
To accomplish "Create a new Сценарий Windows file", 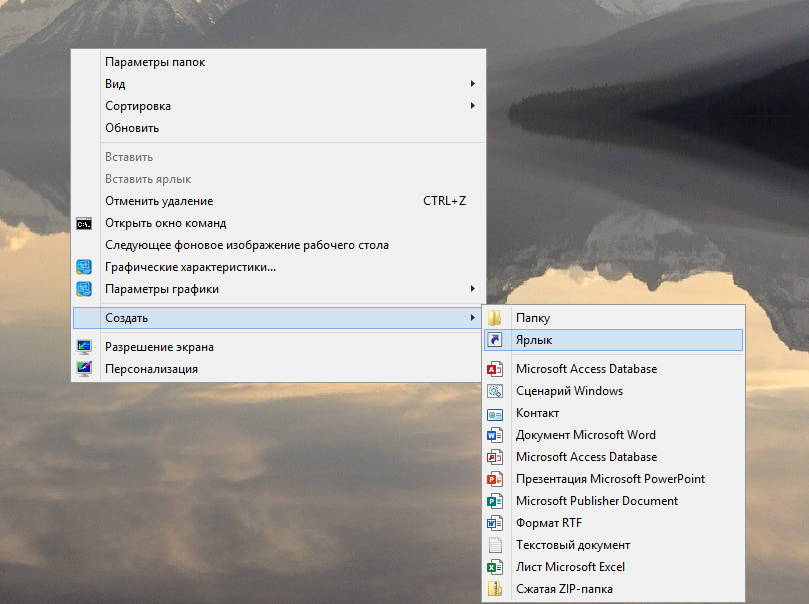I will pos(613,391).
